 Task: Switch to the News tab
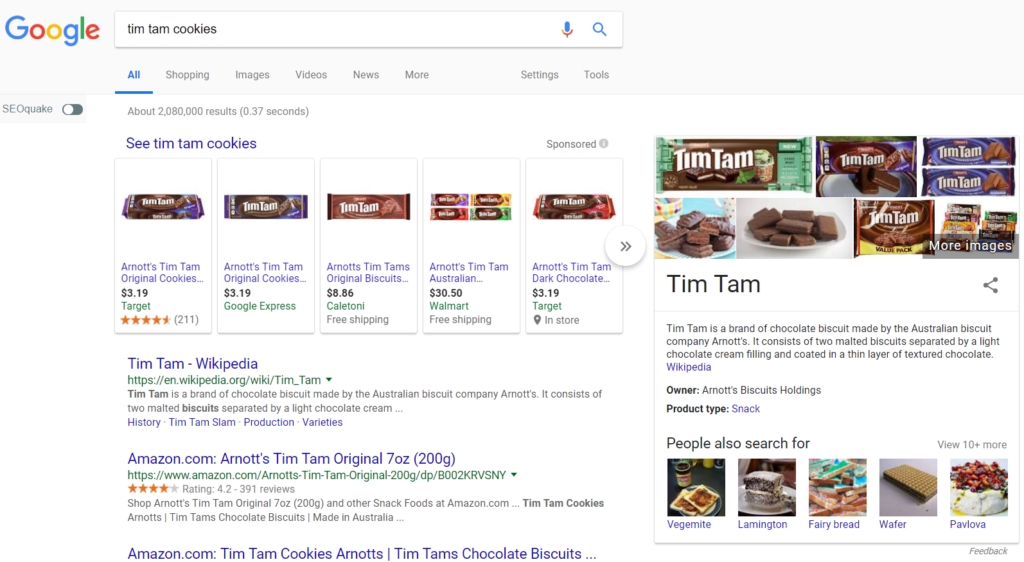tap(366, 75)
